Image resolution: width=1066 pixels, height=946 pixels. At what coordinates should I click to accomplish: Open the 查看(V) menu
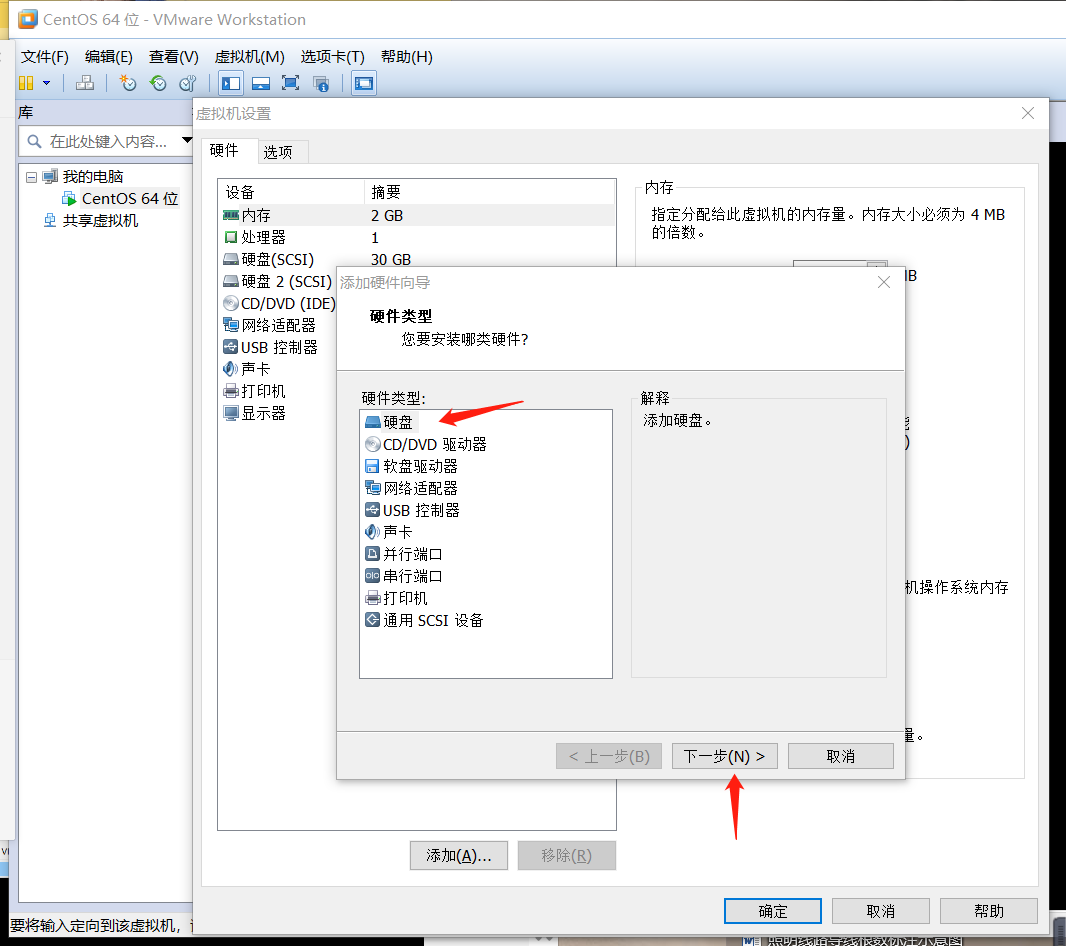point(174,56)
